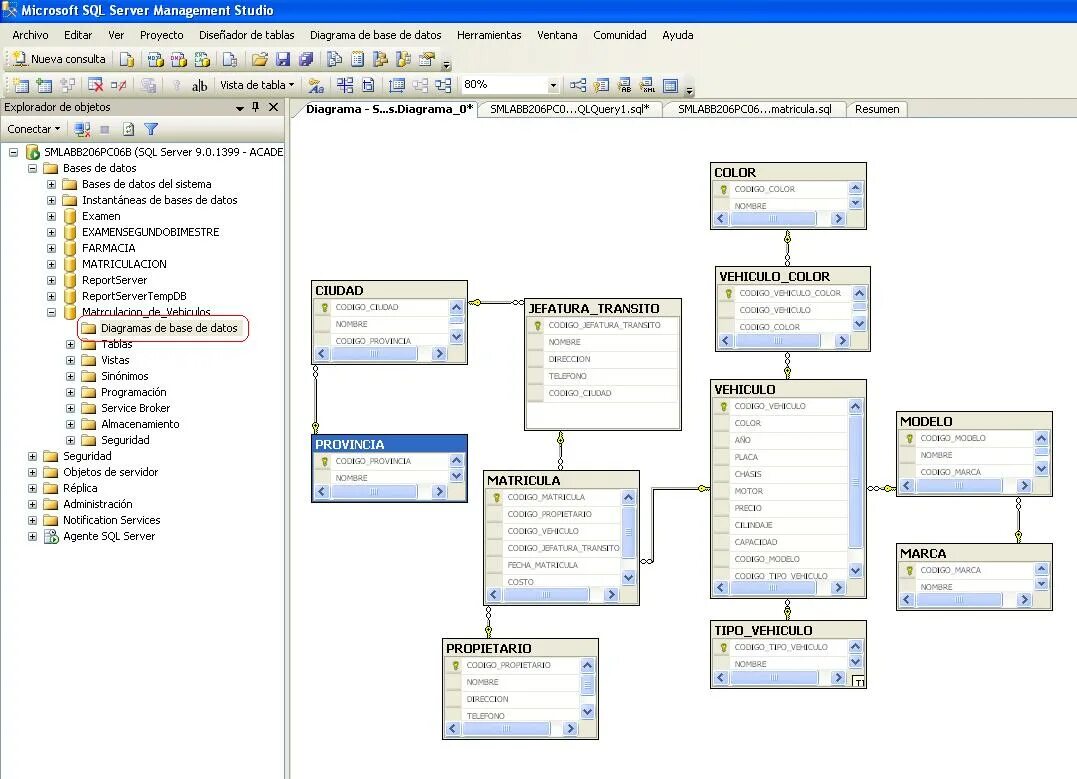
Task: Switch to the matricula.sql tab
Action: [754, 109]
